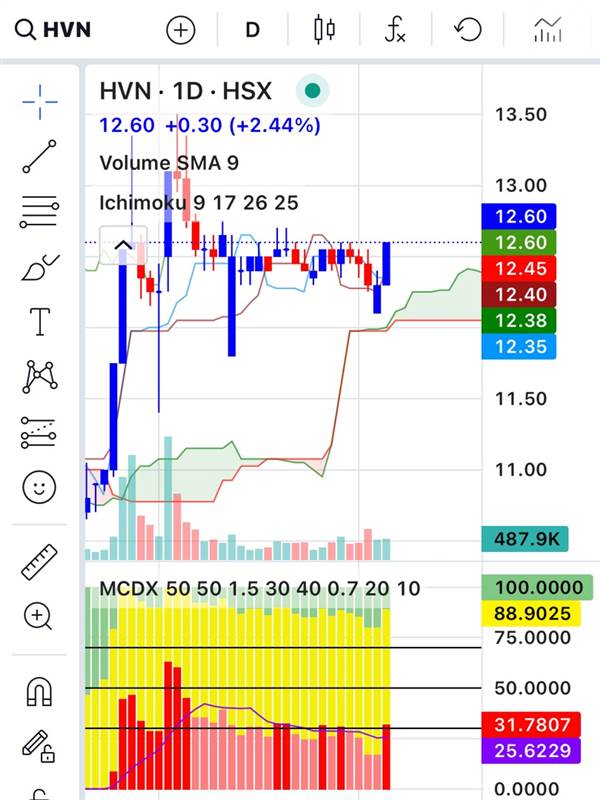Click the undo arrow icon
The height and width of the screenshot is (800, 600).
467,30
